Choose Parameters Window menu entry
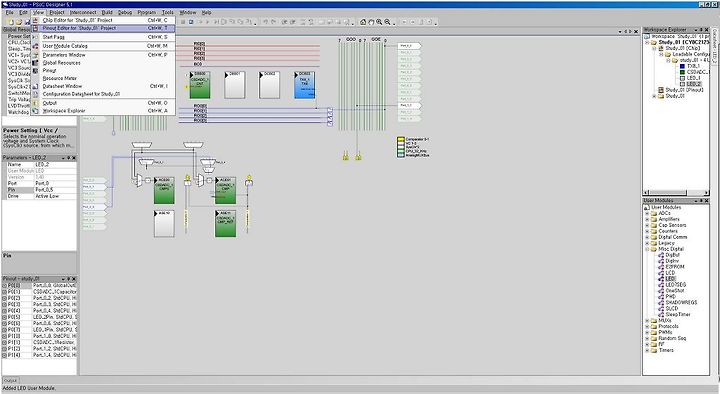 pos(103,55)
